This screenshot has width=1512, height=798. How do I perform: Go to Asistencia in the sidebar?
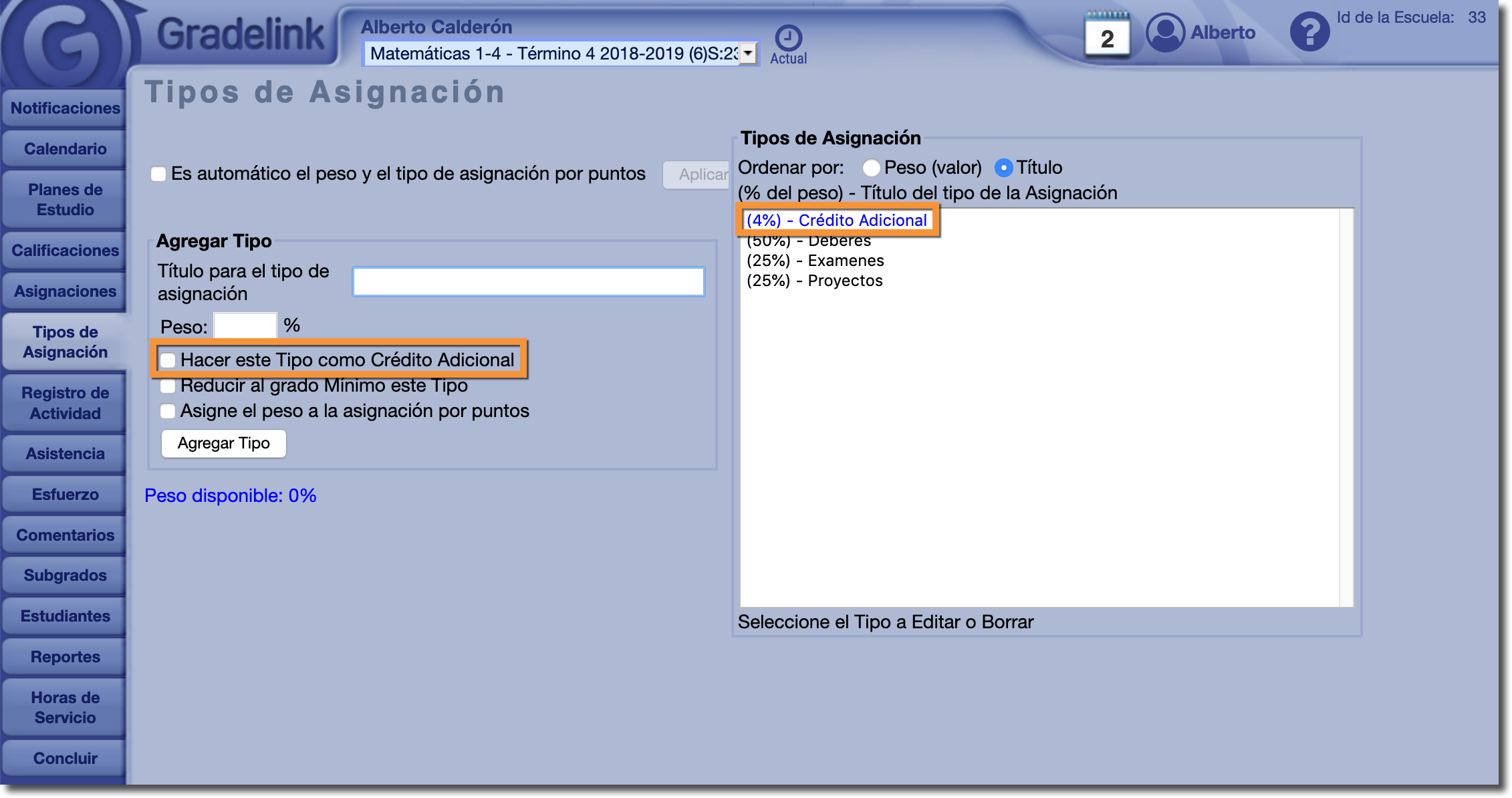tap(65, 454)
